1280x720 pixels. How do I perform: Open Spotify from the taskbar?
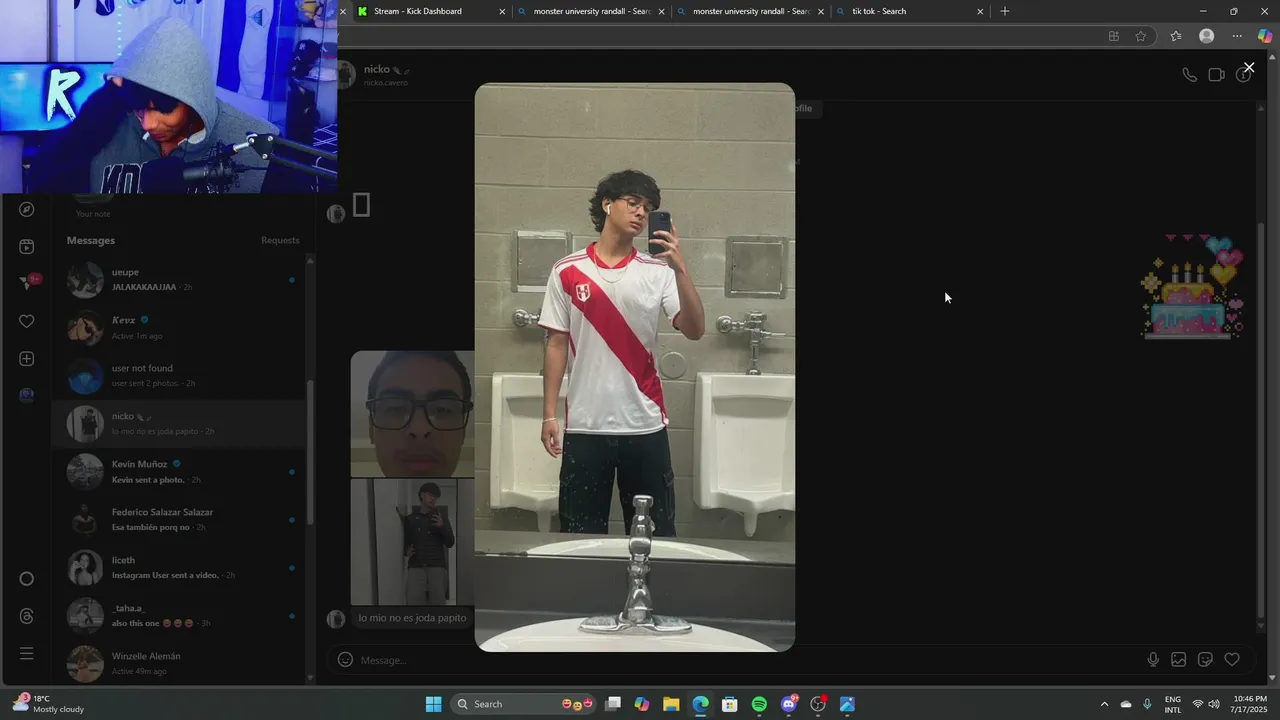pyautogui.click(x=759, y=704)
